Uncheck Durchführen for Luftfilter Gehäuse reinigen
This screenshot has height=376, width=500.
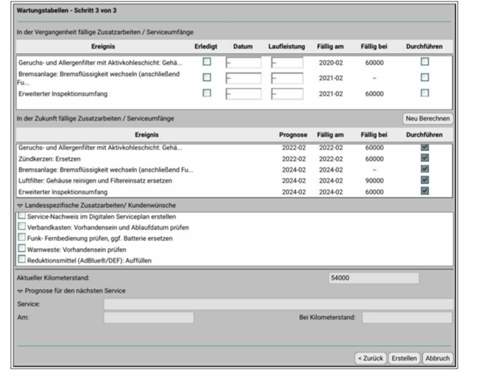(x=425, y=180)
